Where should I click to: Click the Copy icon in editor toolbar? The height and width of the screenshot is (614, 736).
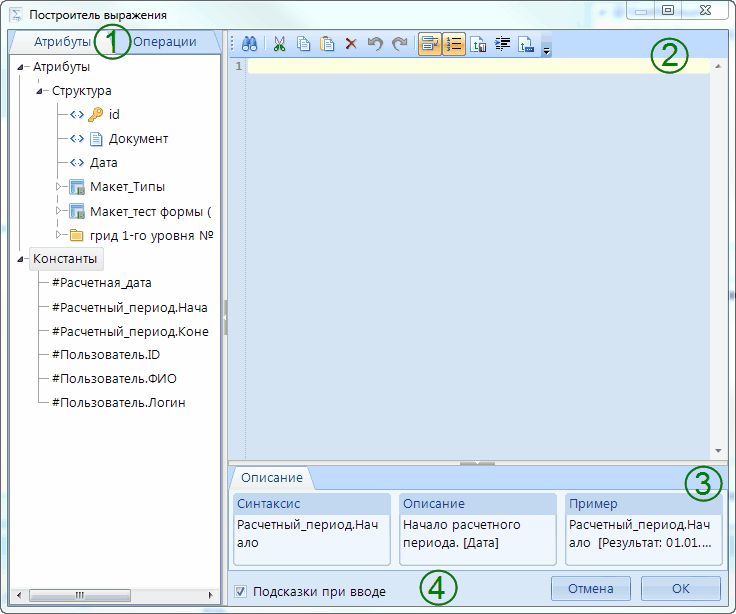point(303,44)
